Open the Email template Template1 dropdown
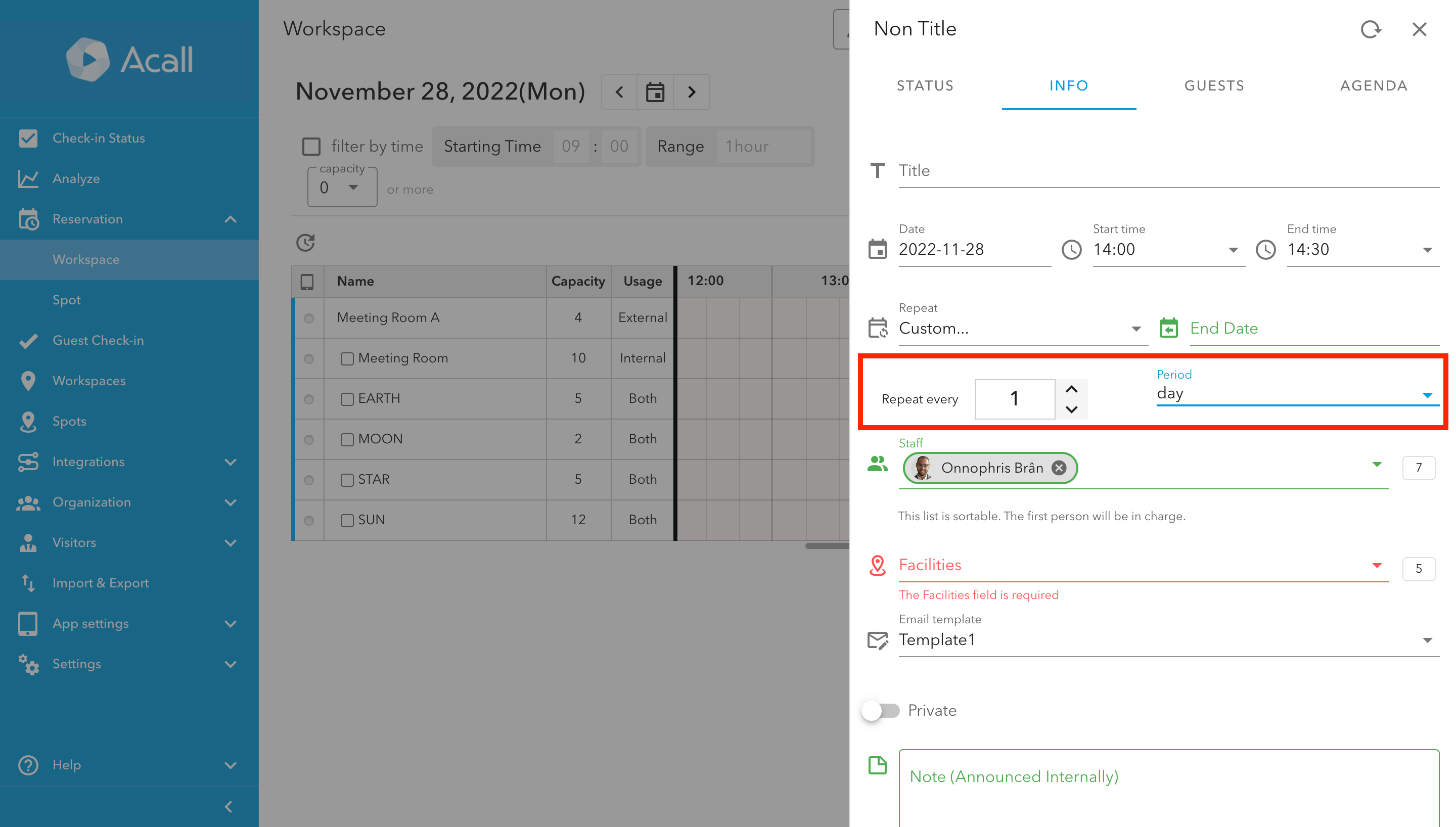The height and width of the screenshot is (827, 1456). (x=1427, y=640)
